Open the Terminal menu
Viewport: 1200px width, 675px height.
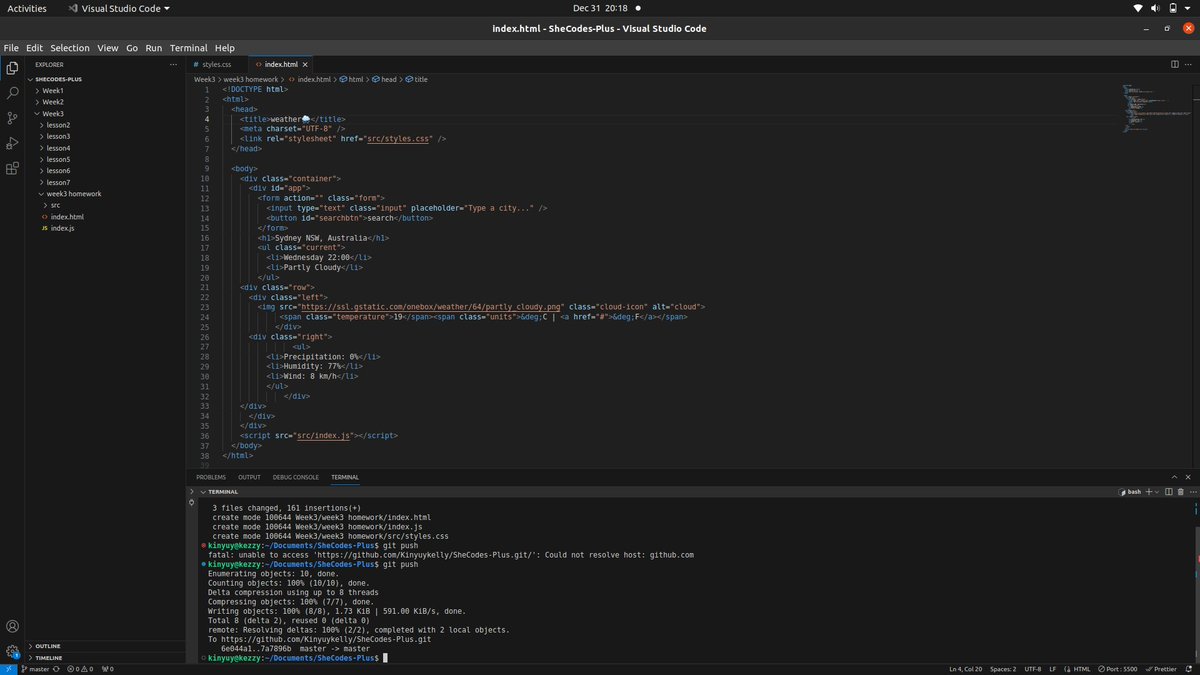[189, 48]
